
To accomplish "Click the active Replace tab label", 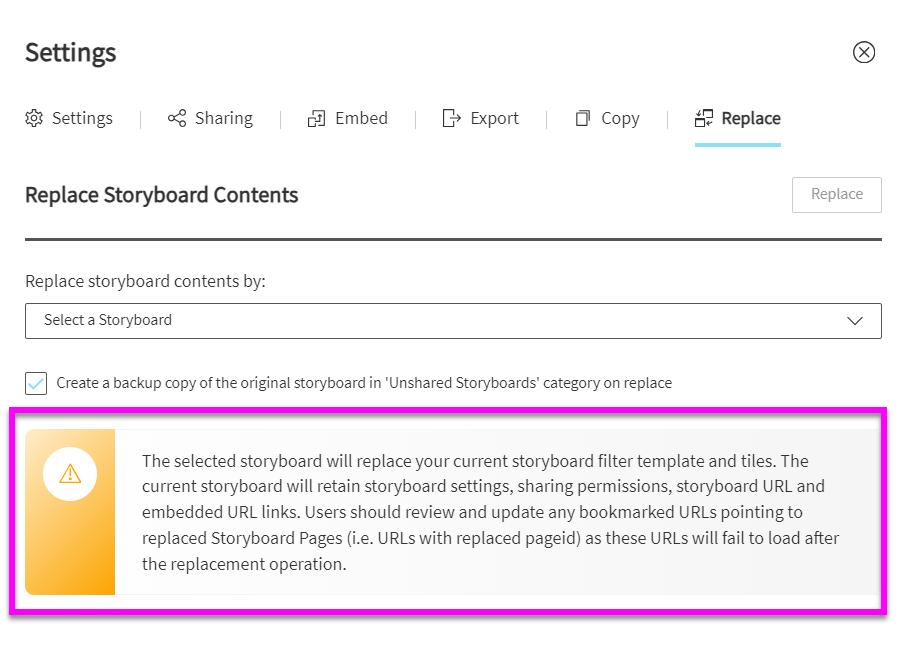I will click(x=751, y=118).
